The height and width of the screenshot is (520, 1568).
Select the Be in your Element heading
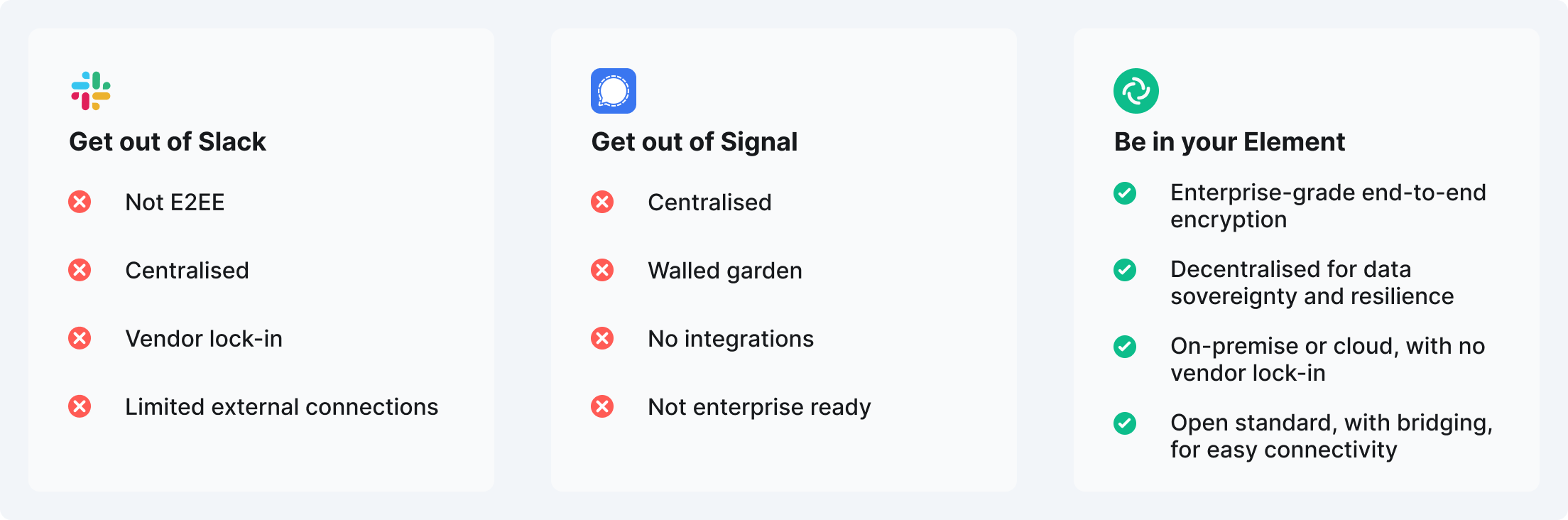pos(1229,142)
